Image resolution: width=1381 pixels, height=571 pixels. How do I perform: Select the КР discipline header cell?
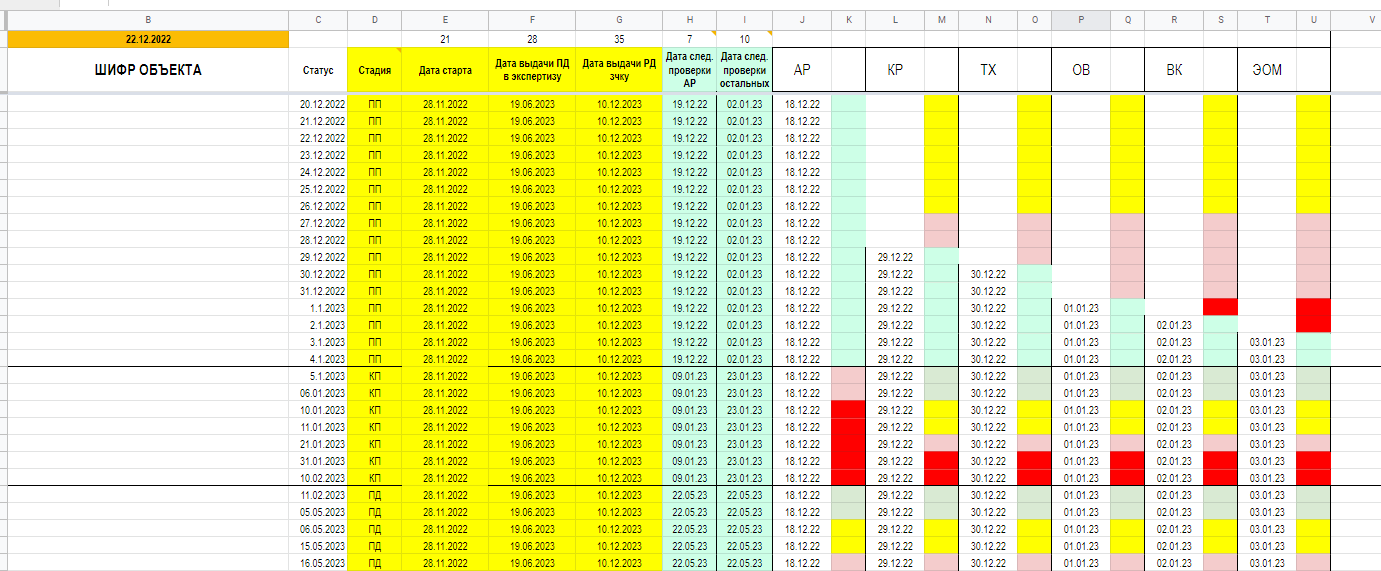[x=895, y=70]
